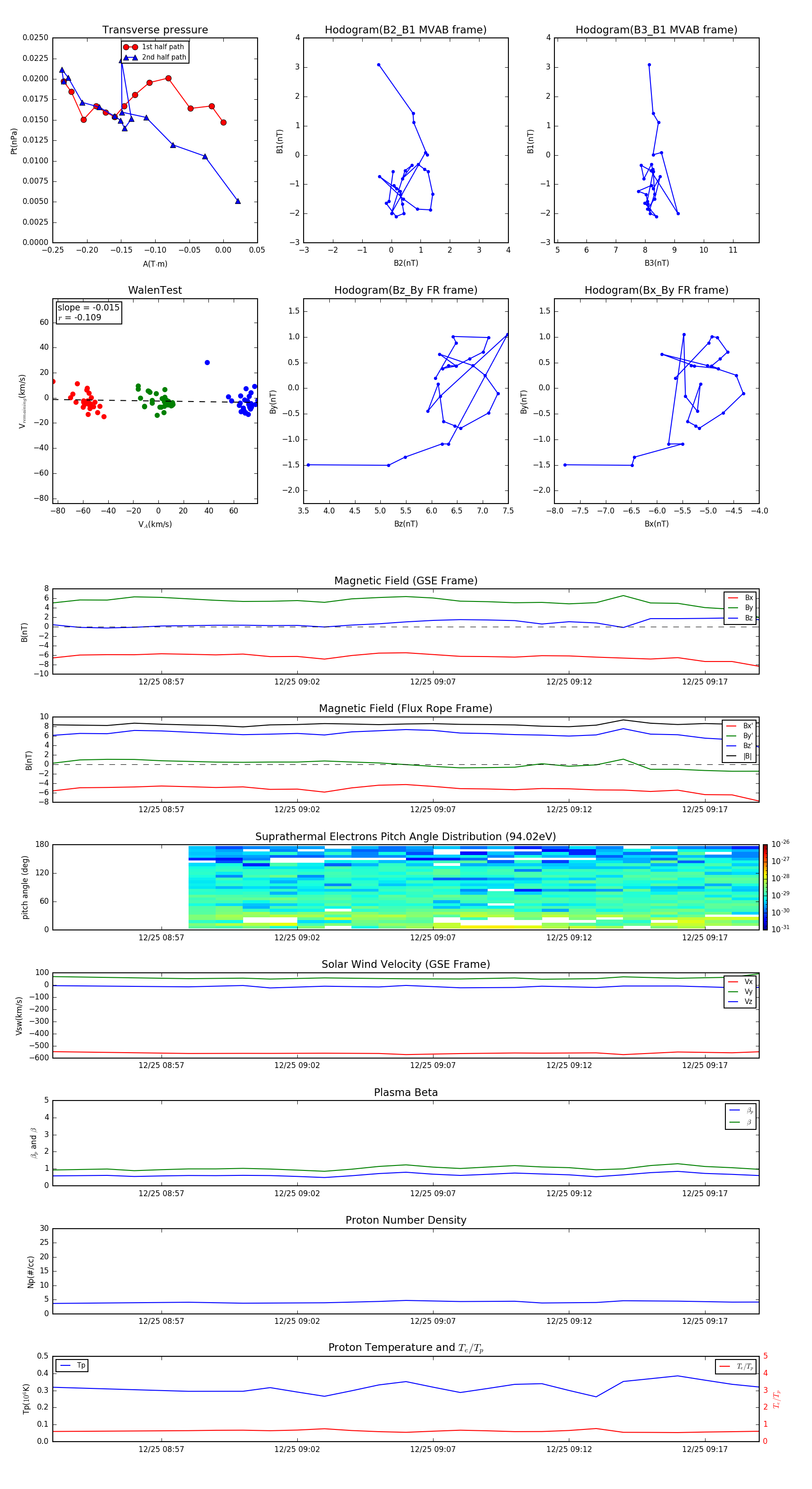
Task: Click the "Proton Temperature and Te/Tp" title
Action: point(406,1348)
